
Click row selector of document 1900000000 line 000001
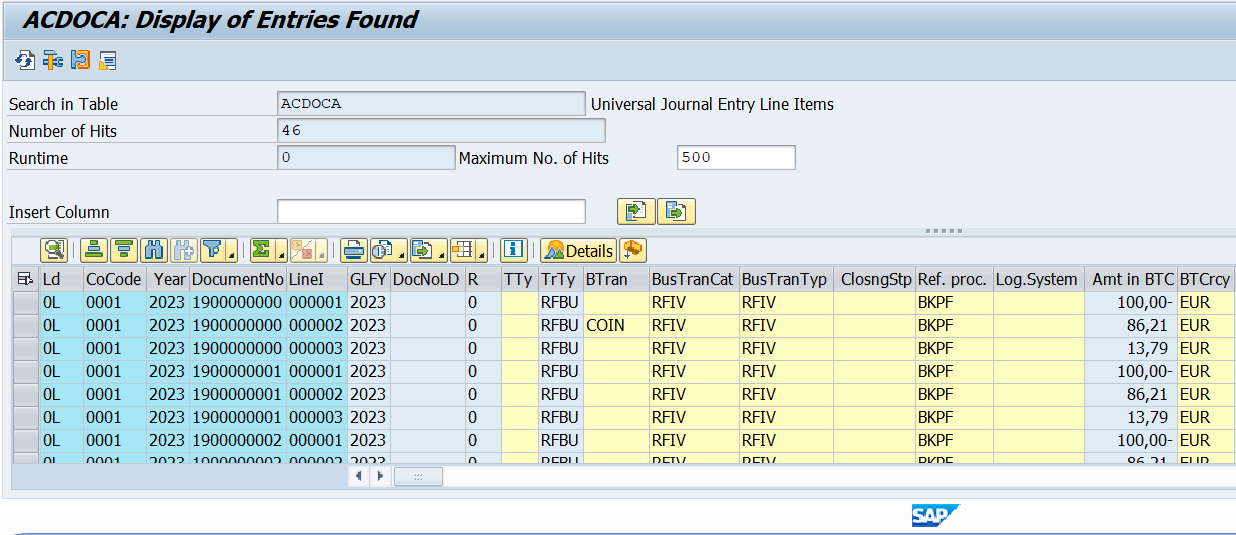[25, 302]
